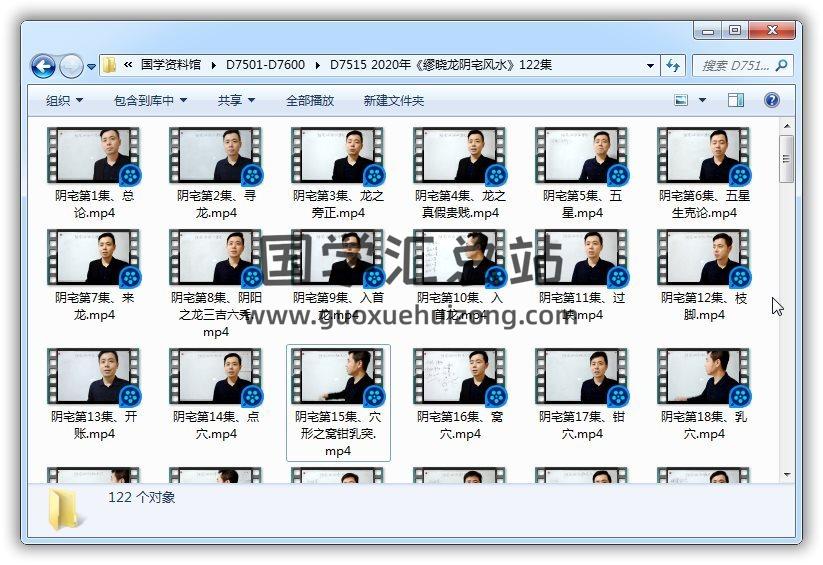The height and width of the screenshot is (565, 823).
Task: Open the address bar history dropdown
Action: [650, 66]
